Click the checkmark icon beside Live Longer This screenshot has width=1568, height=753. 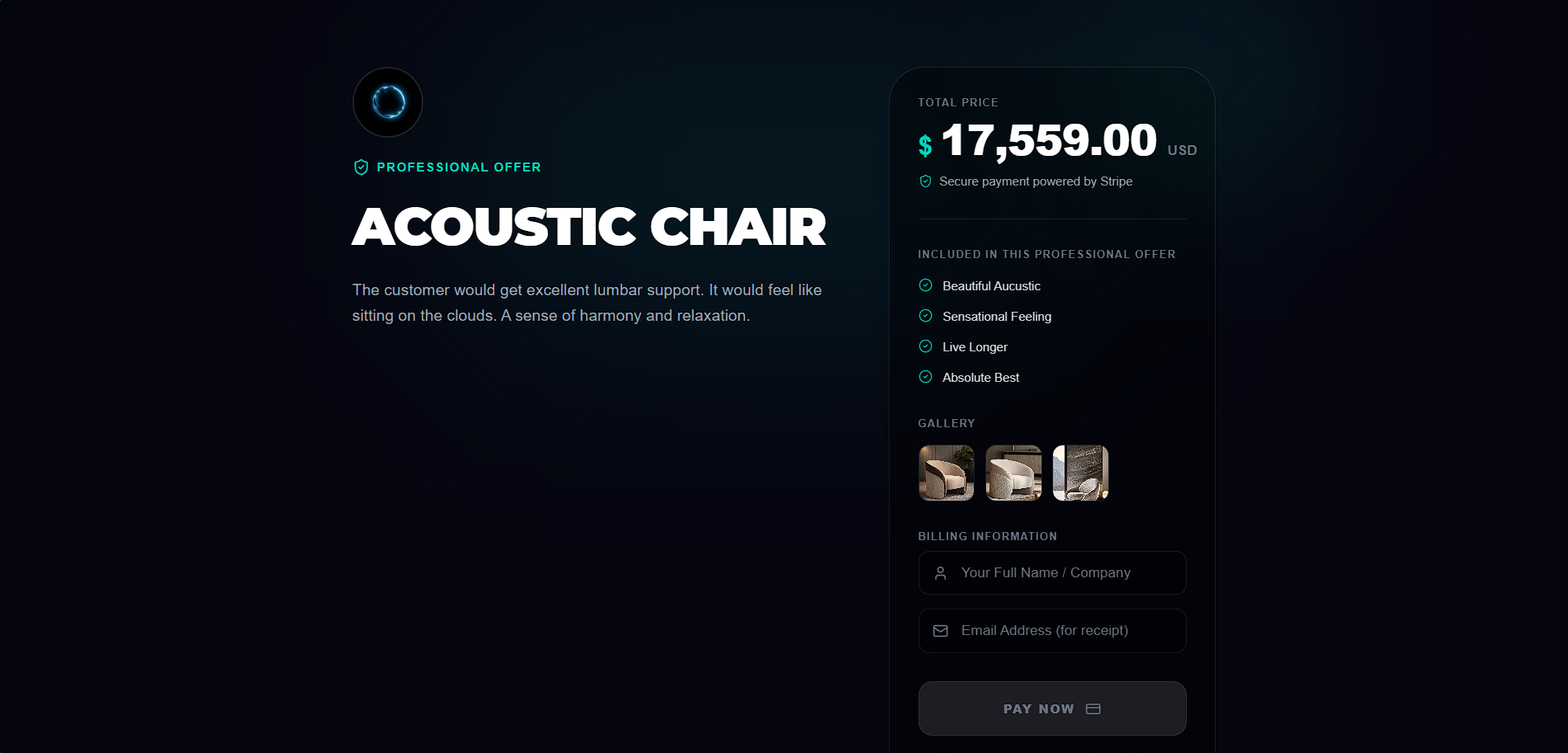(925, 346)
